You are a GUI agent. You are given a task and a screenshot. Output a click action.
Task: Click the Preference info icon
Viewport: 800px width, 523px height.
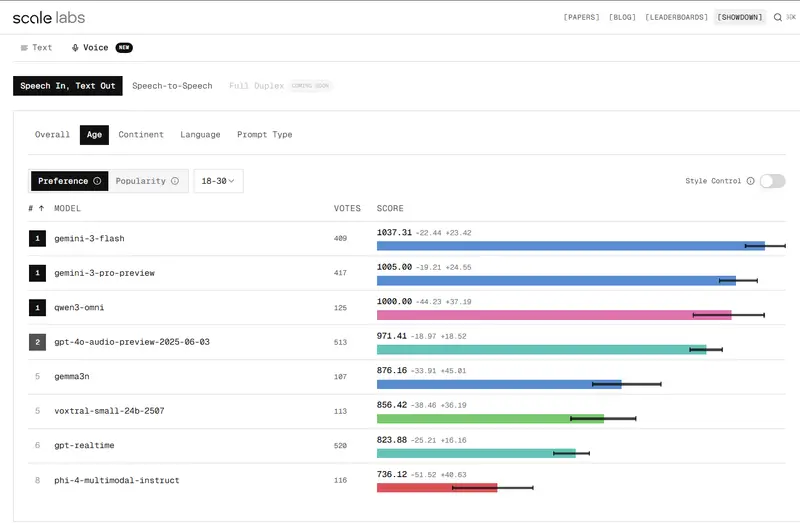(97, 181)
